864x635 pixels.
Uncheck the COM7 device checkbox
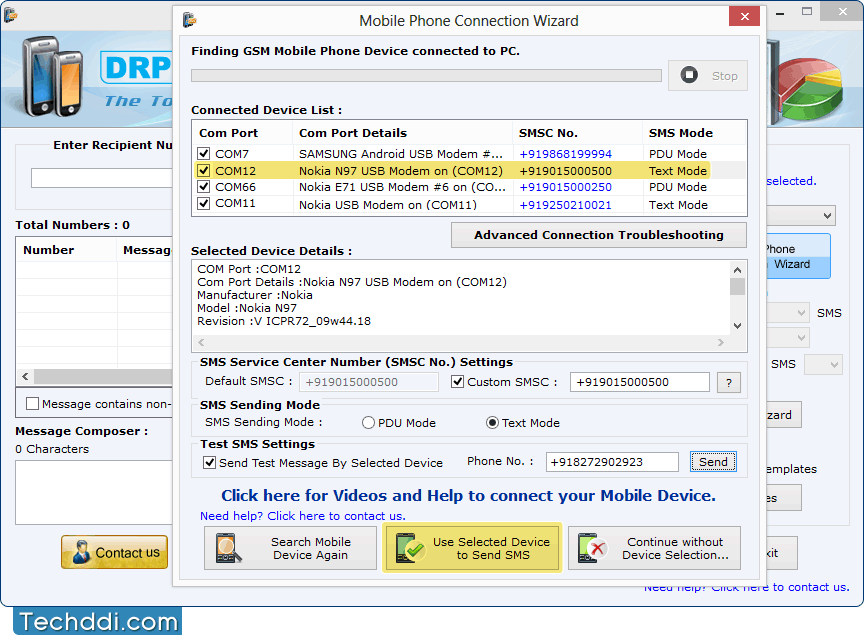(204, 153)
